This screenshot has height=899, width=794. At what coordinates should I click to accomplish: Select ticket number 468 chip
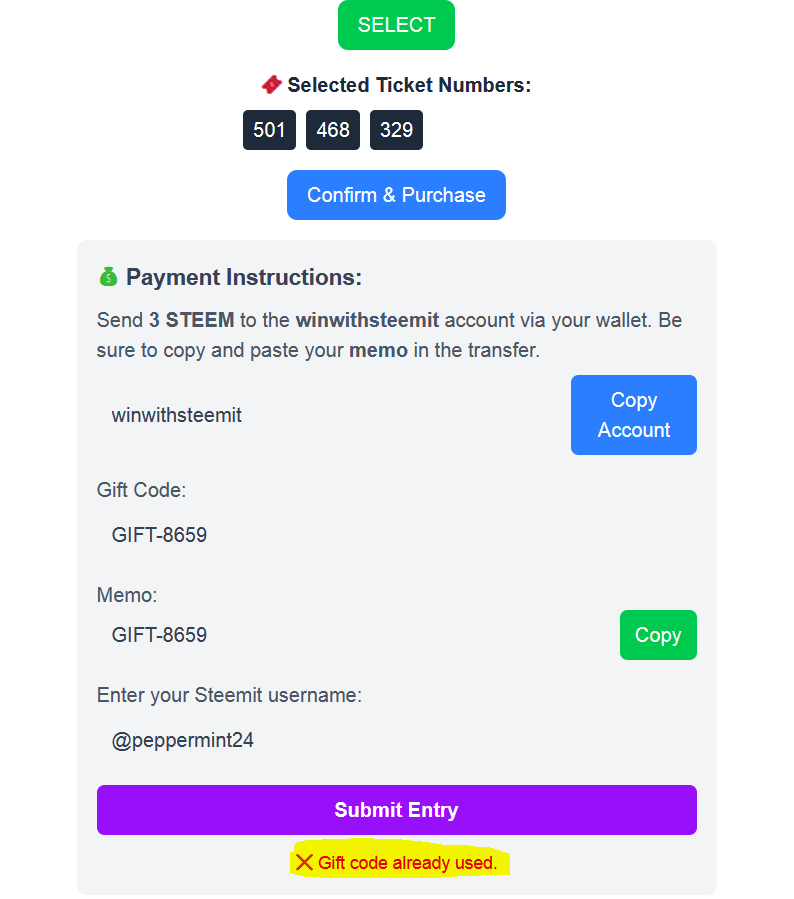(333, 130)
